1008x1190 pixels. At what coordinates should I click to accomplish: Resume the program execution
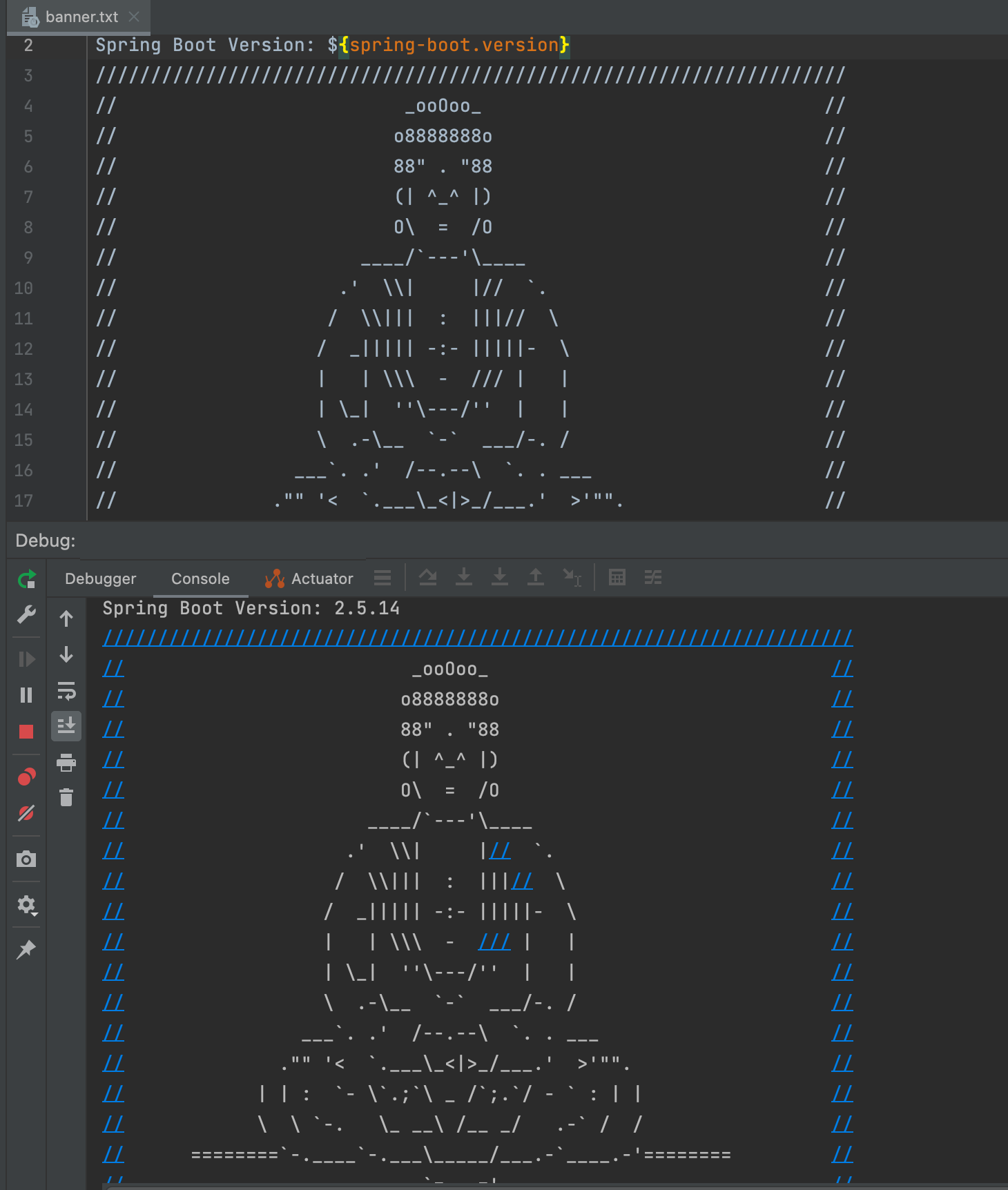[x=26, y=659]
